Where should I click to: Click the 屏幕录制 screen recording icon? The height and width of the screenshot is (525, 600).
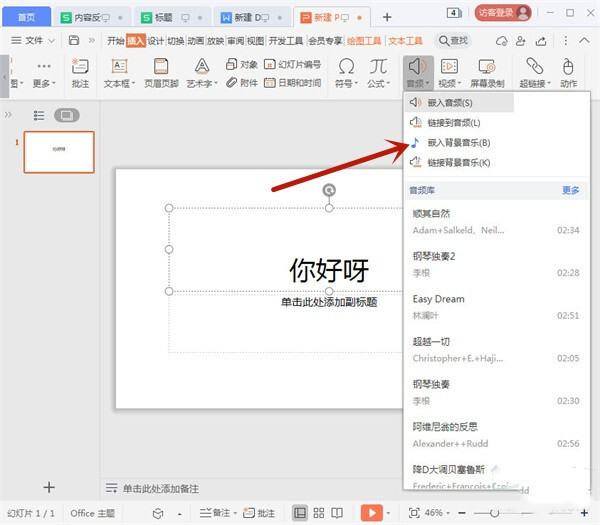click(x=488, y=66)
